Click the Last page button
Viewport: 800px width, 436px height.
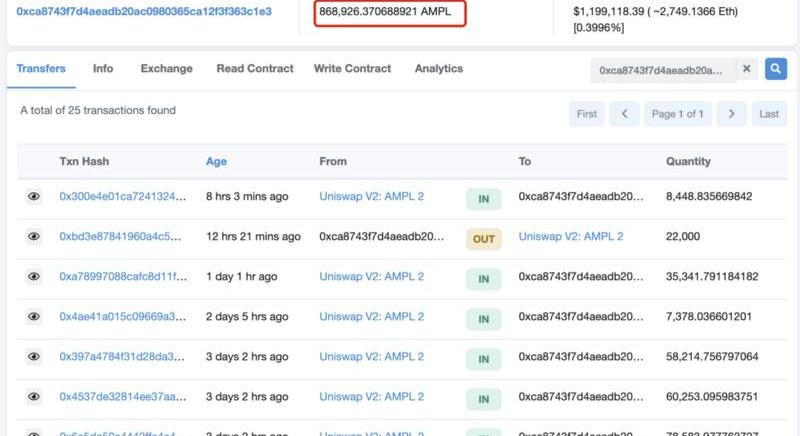(x=769, y=114)
